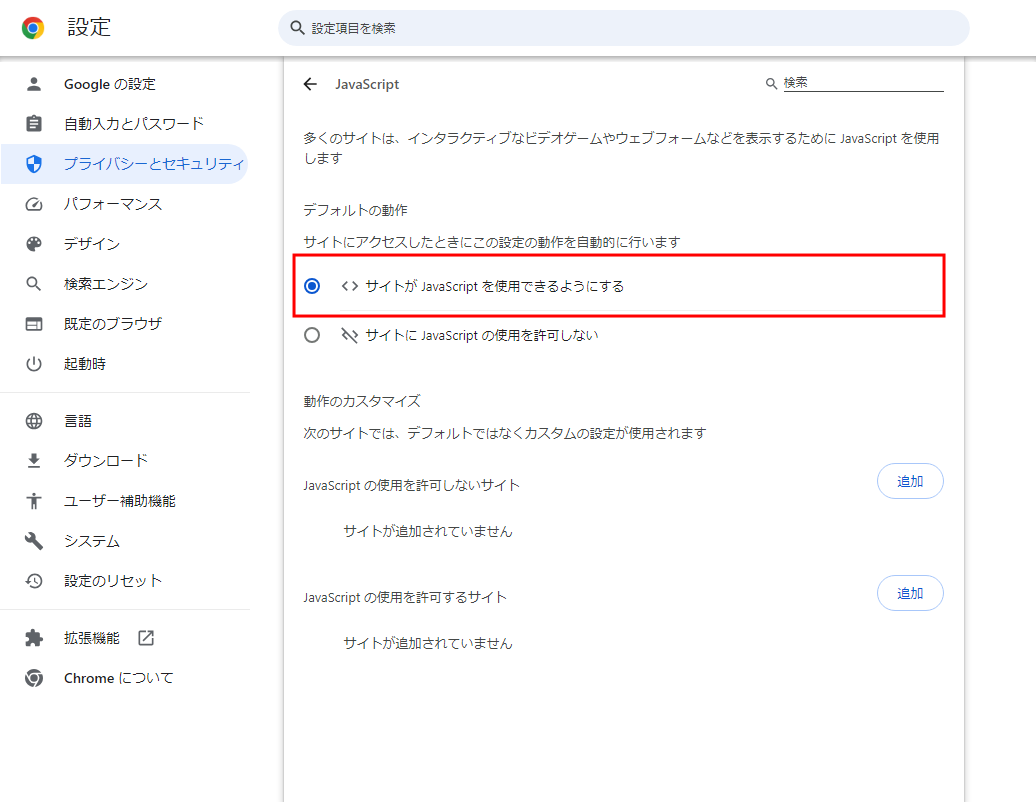Screen dimensions: 1036x802
Task: Click the clipboard icon for 自動入力とパスワード
Action: 34,124
